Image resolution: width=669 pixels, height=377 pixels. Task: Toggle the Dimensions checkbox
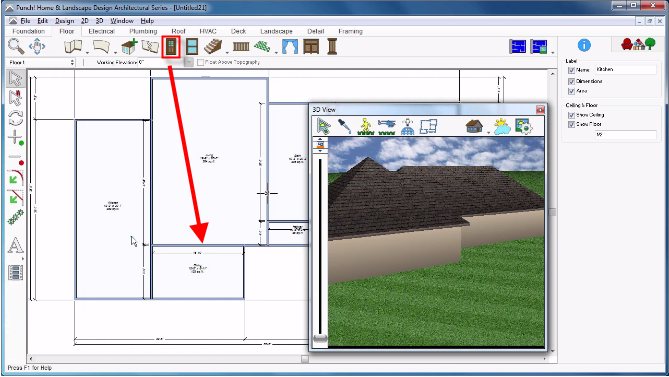571,81
